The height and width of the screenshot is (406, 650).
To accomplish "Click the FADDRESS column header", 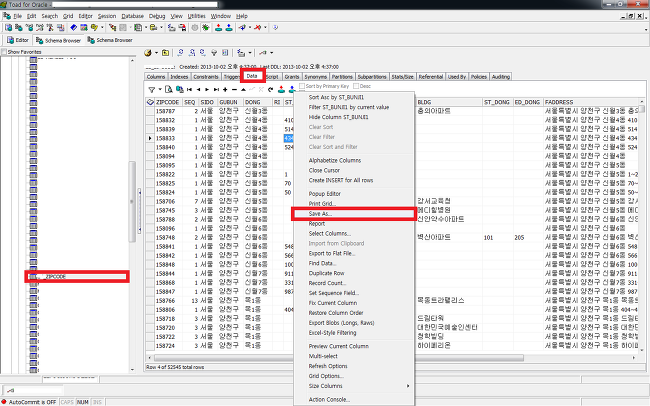I will tap(591, 102).
